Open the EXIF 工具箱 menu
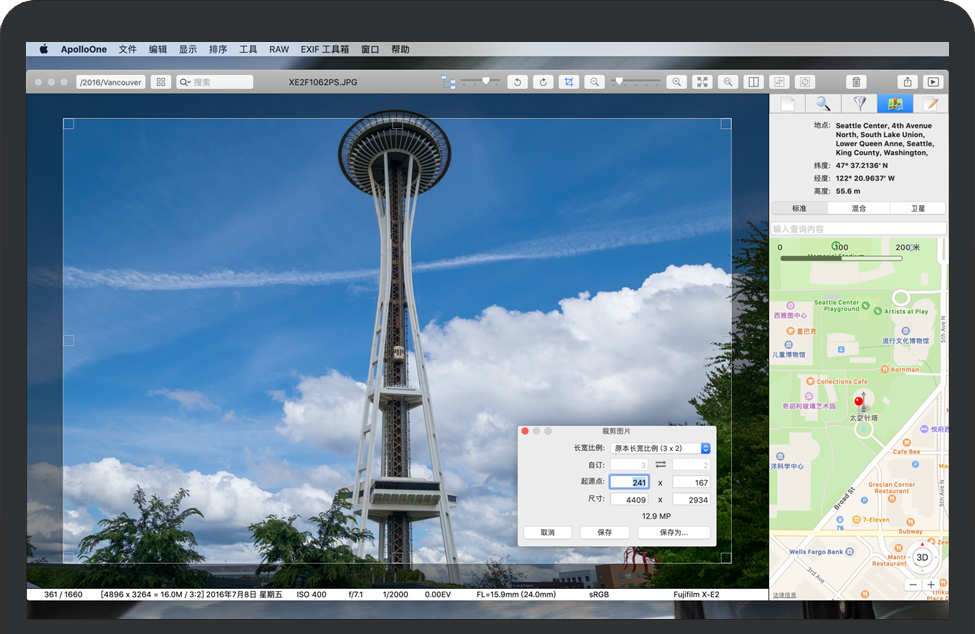This screenshot has height=634, width=975. tap(324, 49)
